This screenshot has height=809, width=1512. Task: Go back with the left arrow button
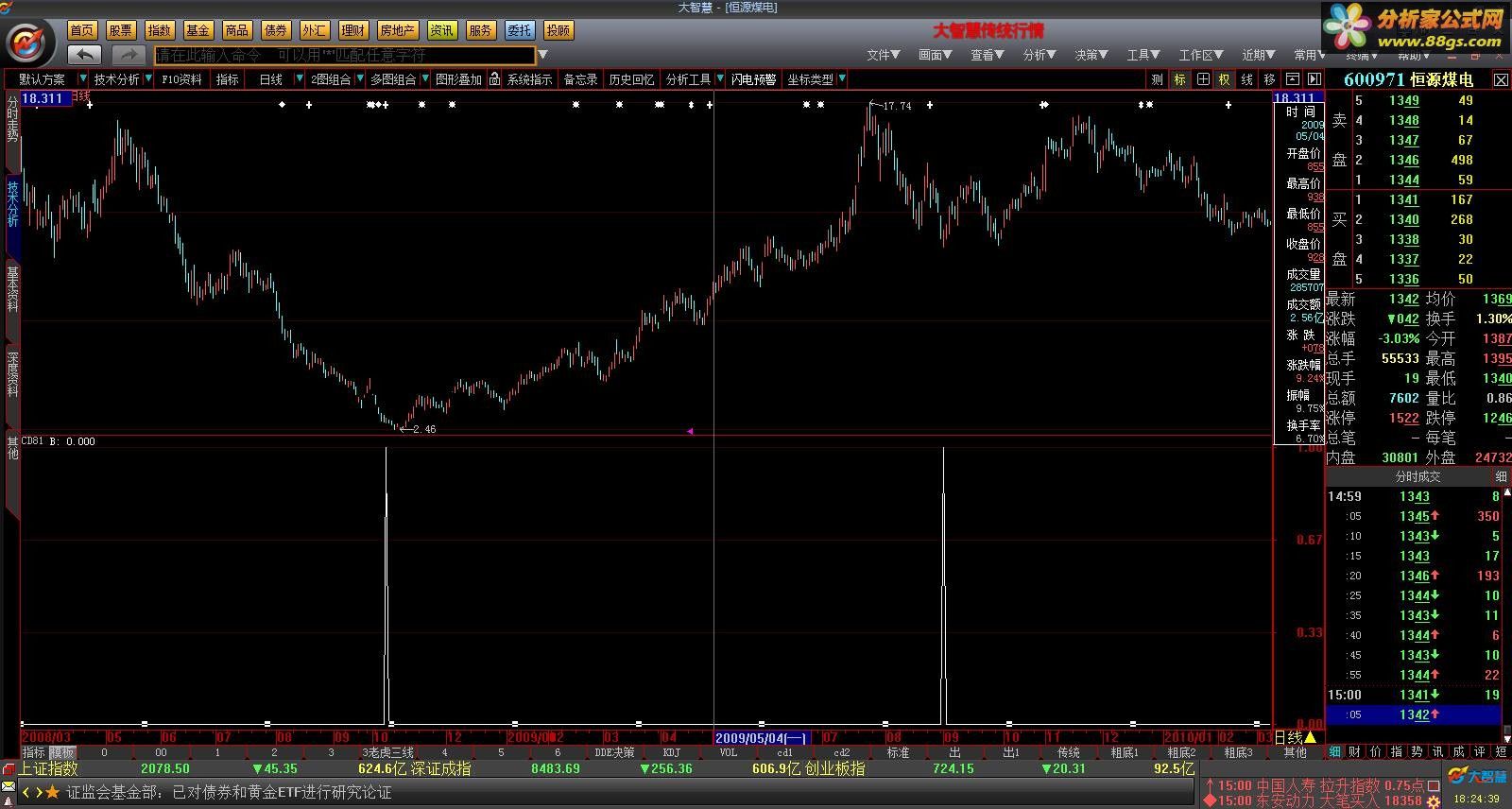(x=86, y=55)
